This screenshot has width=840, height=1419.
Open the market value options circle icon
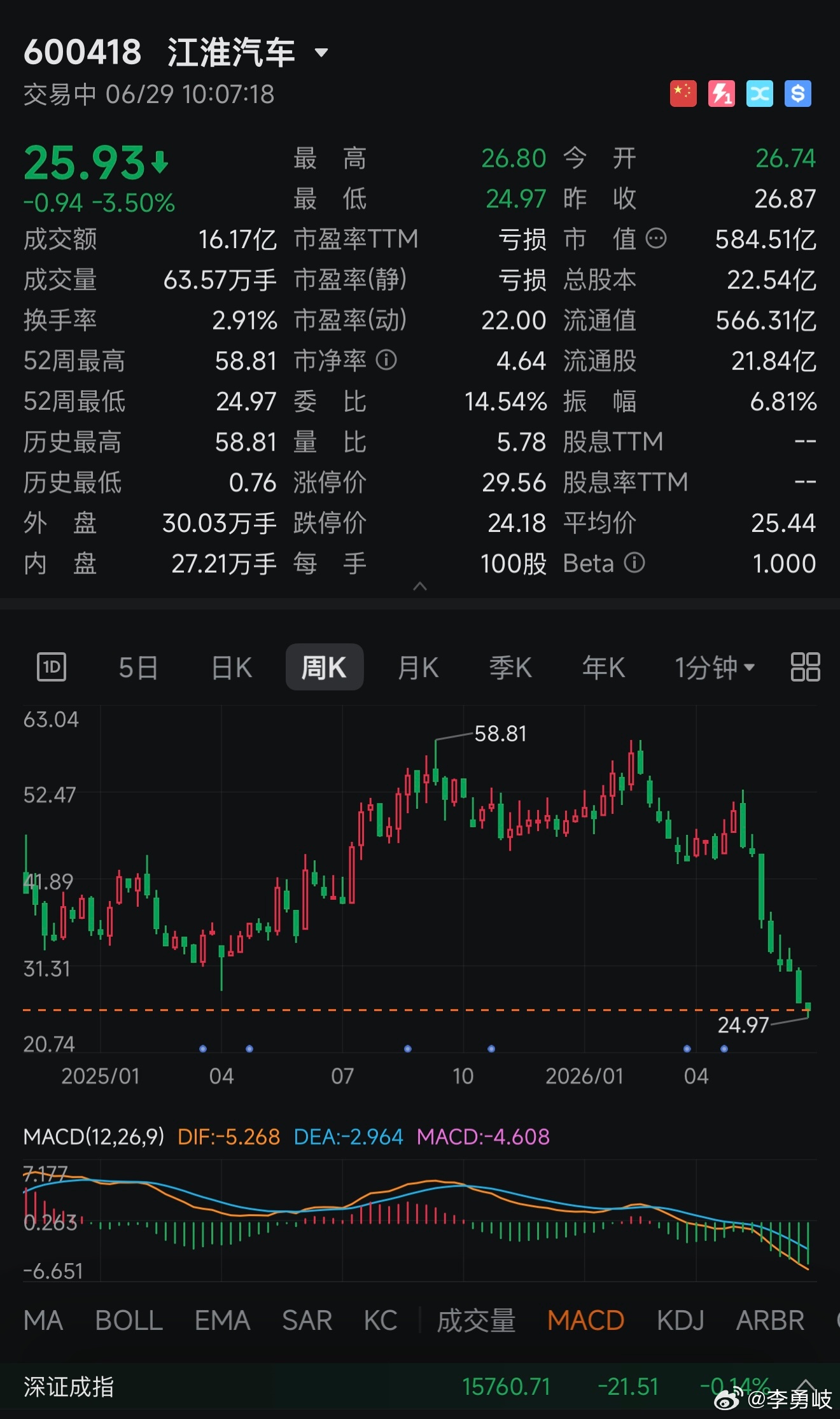656,239
